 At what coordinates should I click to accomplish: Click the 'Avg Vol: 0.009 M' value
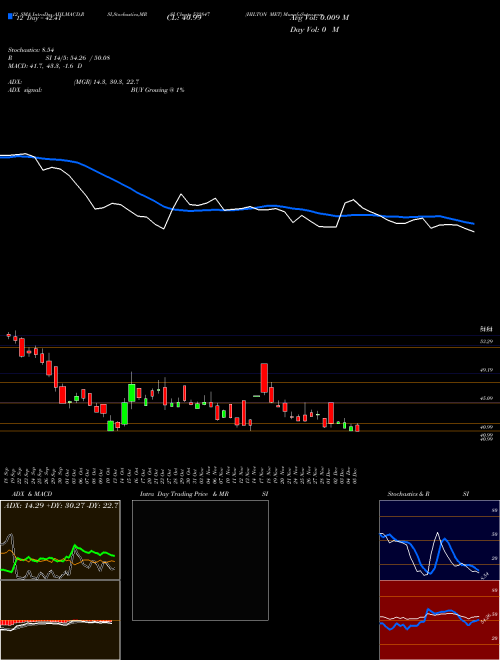coord(320,17)
